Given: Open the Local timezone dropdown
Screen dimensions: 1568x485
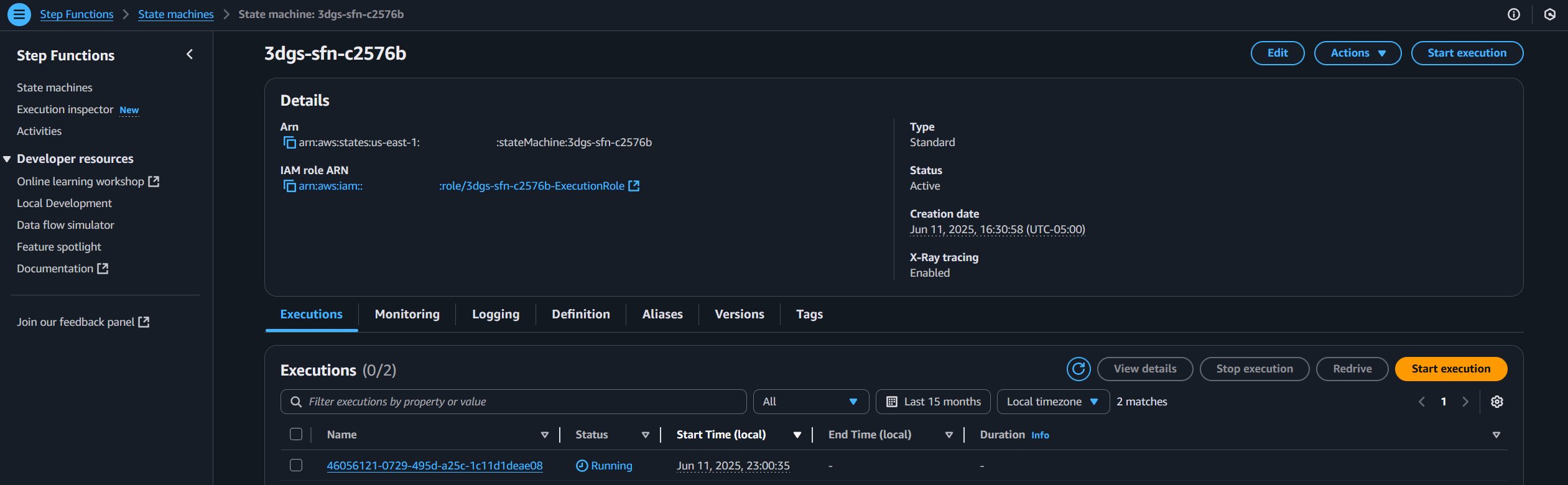Looking at the screenshot, I should click(x=1053, y=402).
